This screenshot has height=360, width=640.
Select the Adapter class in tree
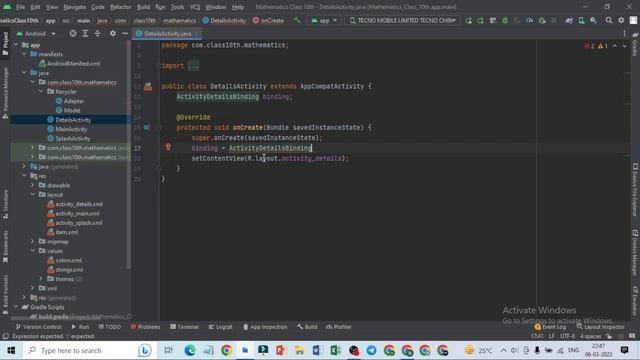point(70,101)
